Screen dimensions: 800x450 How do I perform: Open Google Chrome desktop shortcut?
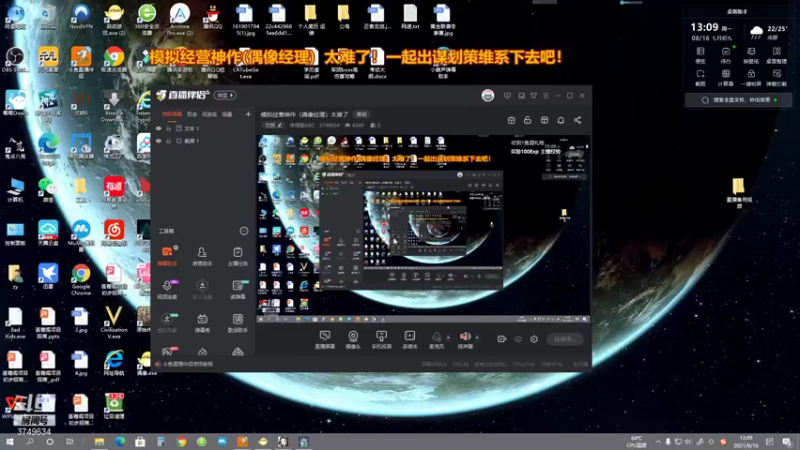(x=81, y=280)
